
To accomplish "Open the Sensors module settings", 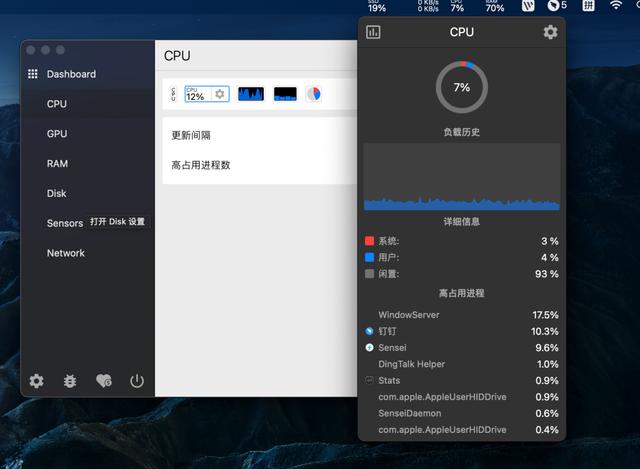I will (65, 223).
